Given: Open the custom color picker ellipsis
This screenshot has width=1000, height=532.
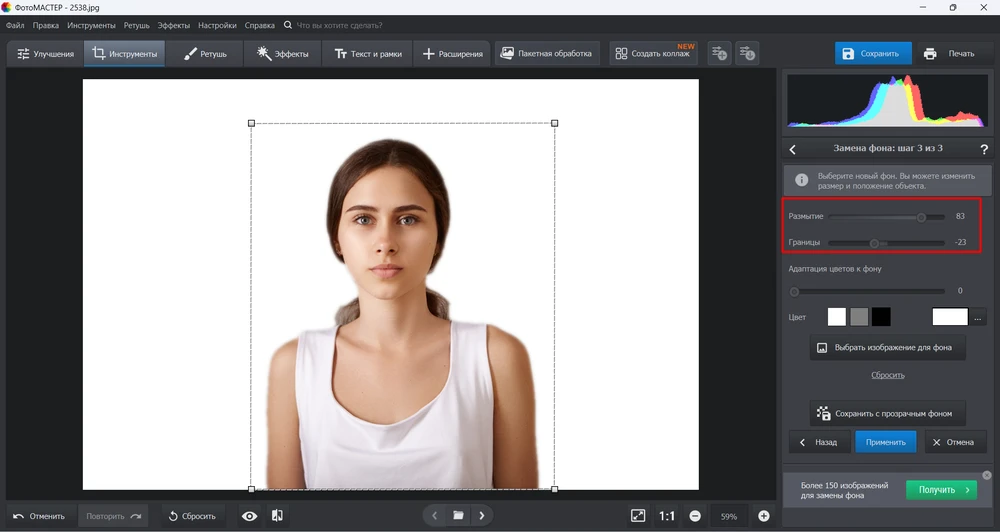Looking at the screenshot, I should (978, 317).
